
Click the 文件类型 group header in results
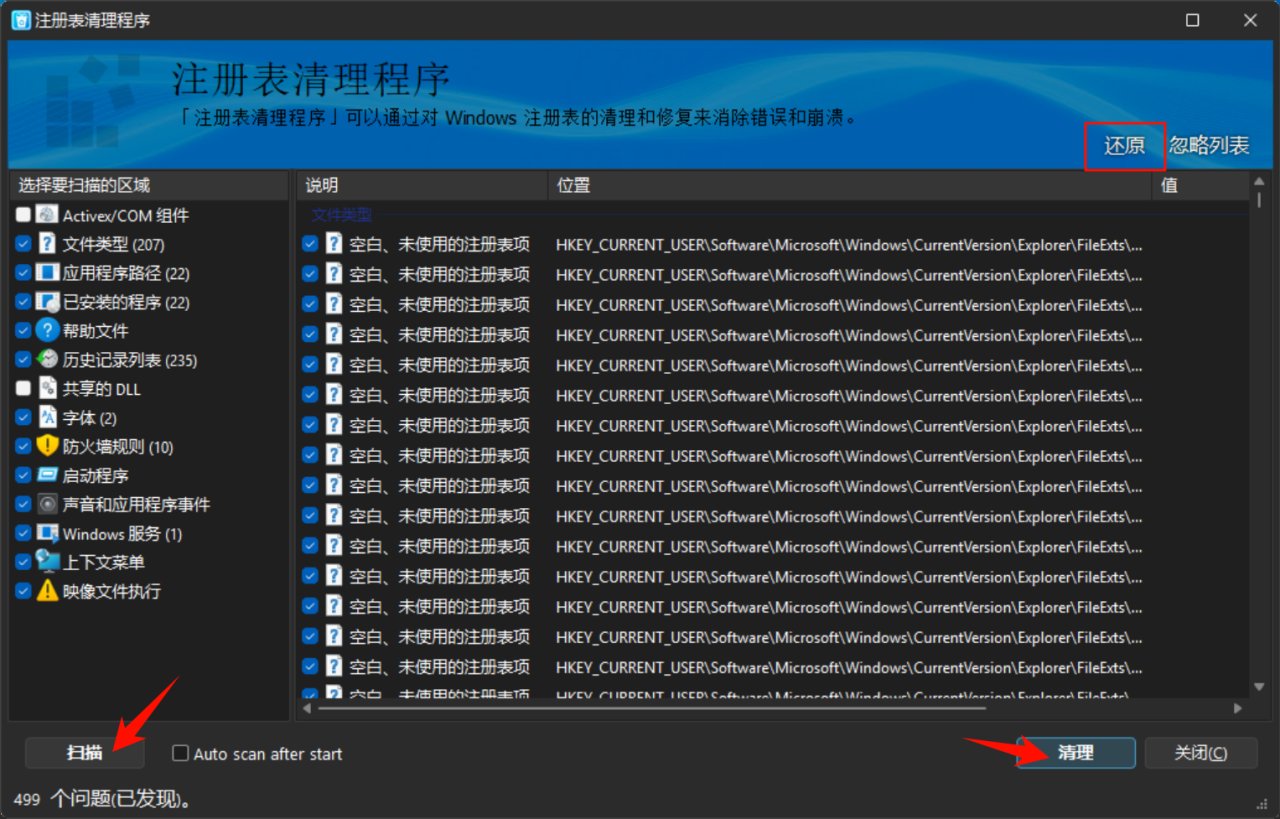pyautogui.click(x=341, y=214)
